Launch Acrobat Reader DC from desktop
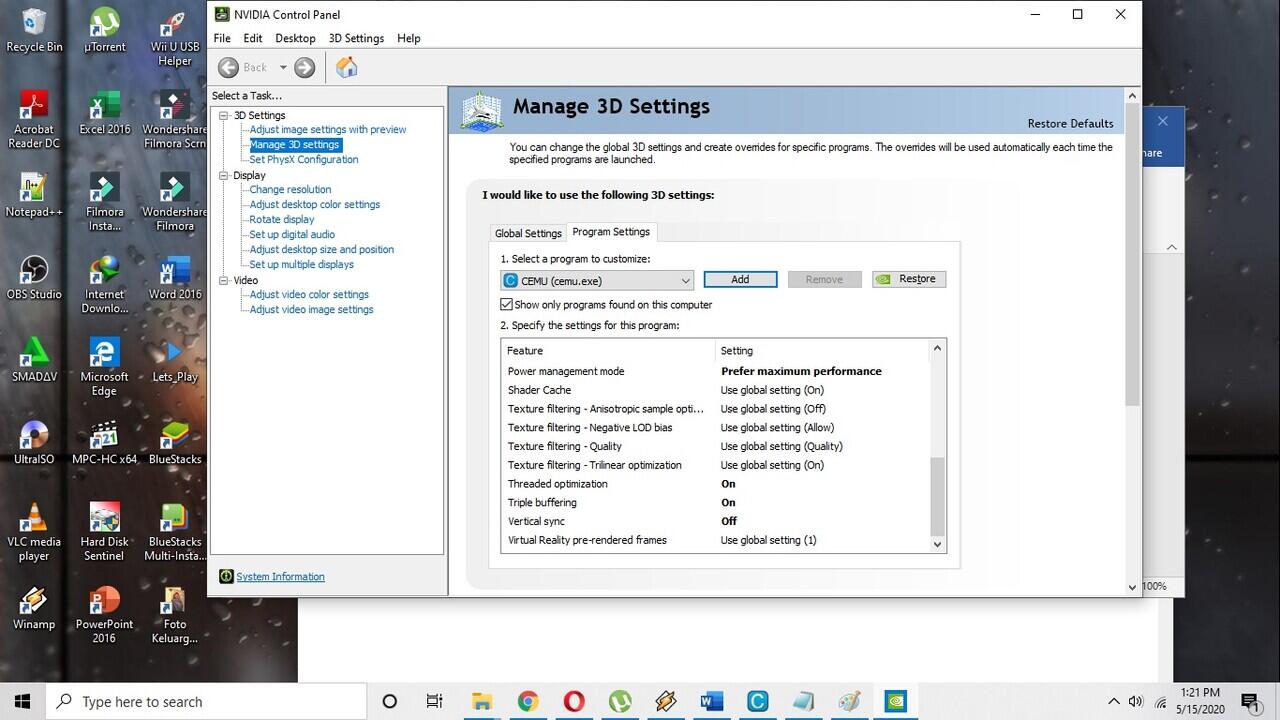Screen dimensions: 1280x720 34,120
